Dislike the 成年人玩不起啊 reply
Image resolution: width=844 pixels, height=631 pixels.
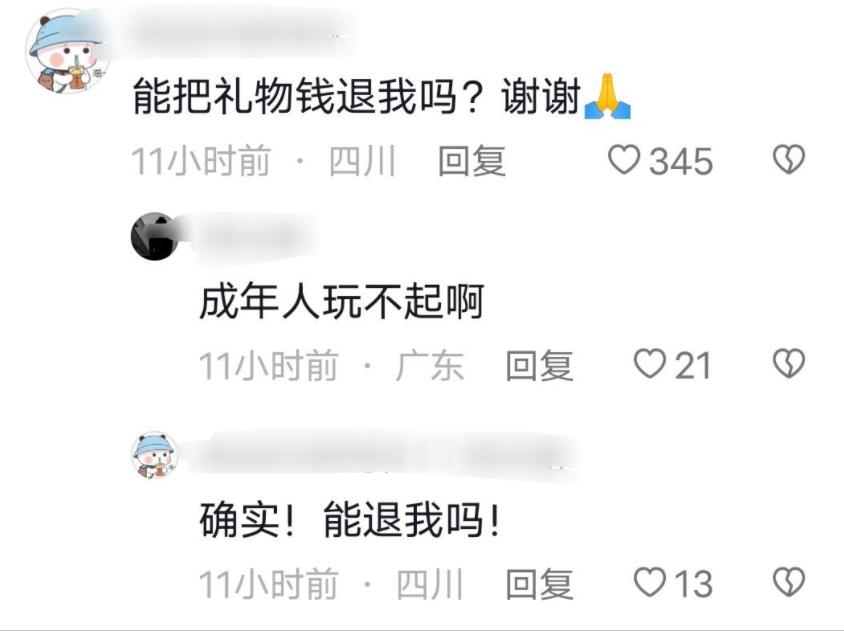click(x=789, y=364)
